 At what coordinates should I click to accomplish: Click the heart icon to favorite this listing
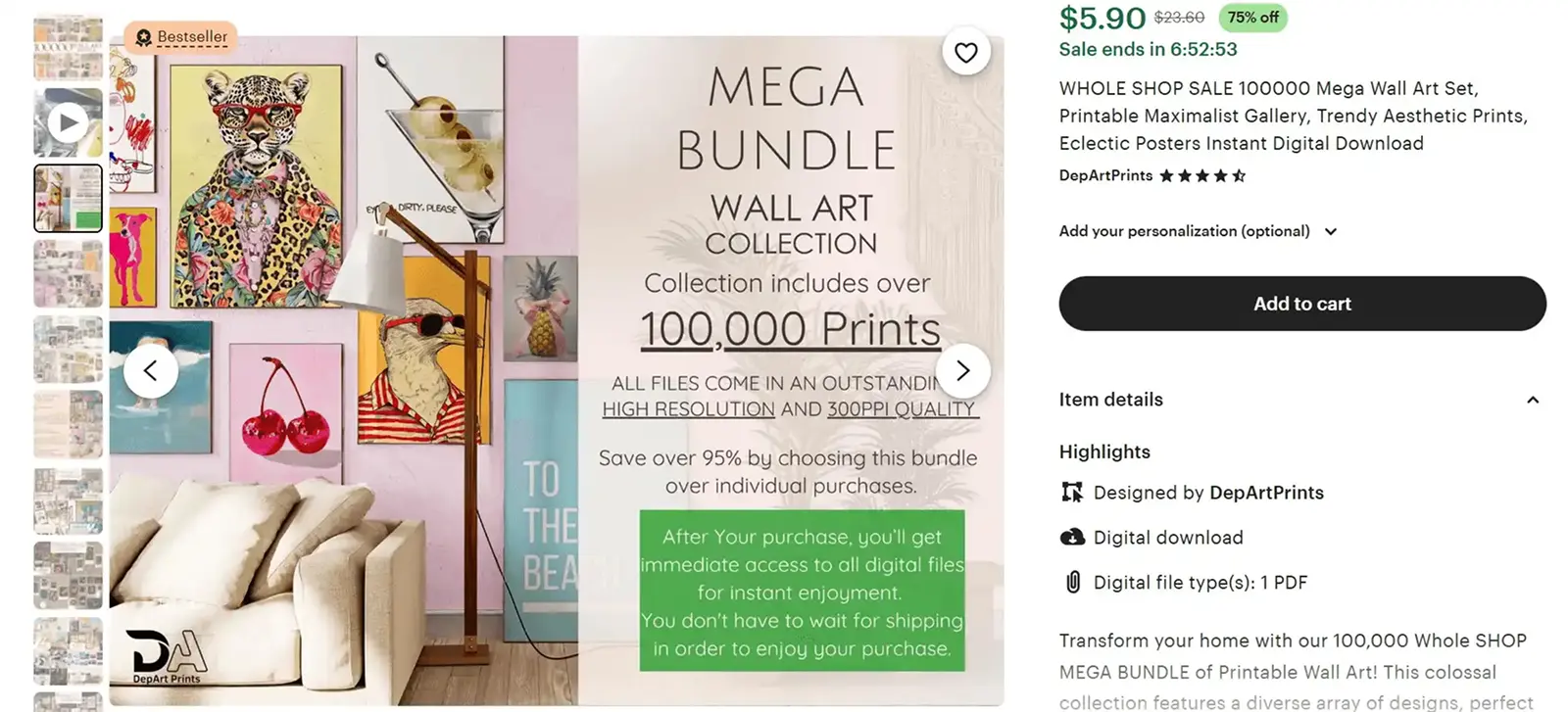tap(966, 52)
